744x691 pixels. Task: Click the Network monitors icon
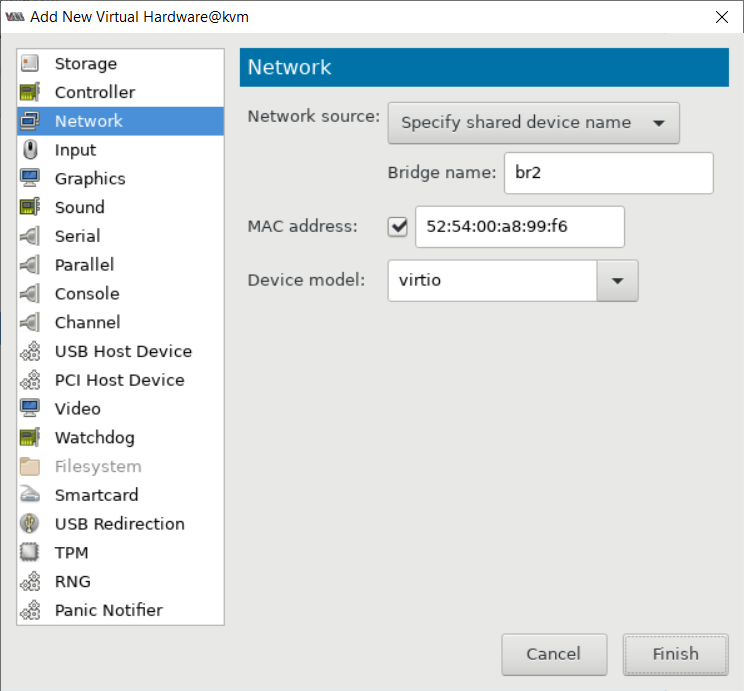(x=30, y=121)
